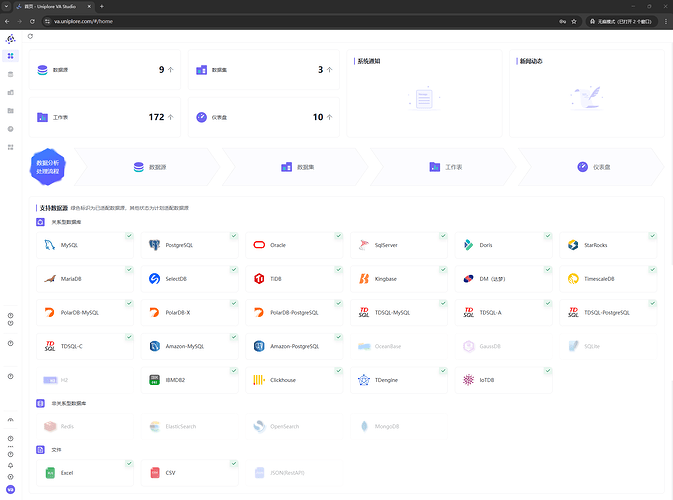Go to 数据源 step in process flow
673x500 pixels.
[147, 167]
